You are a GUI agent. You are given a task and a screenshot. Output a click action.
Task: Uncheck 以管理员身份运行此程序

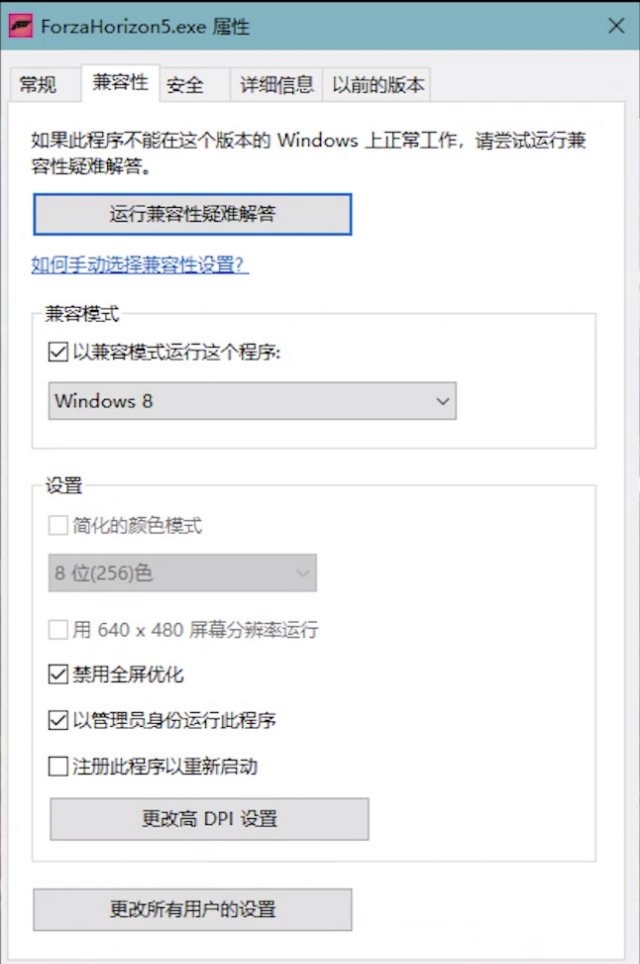tap(58, 720)
